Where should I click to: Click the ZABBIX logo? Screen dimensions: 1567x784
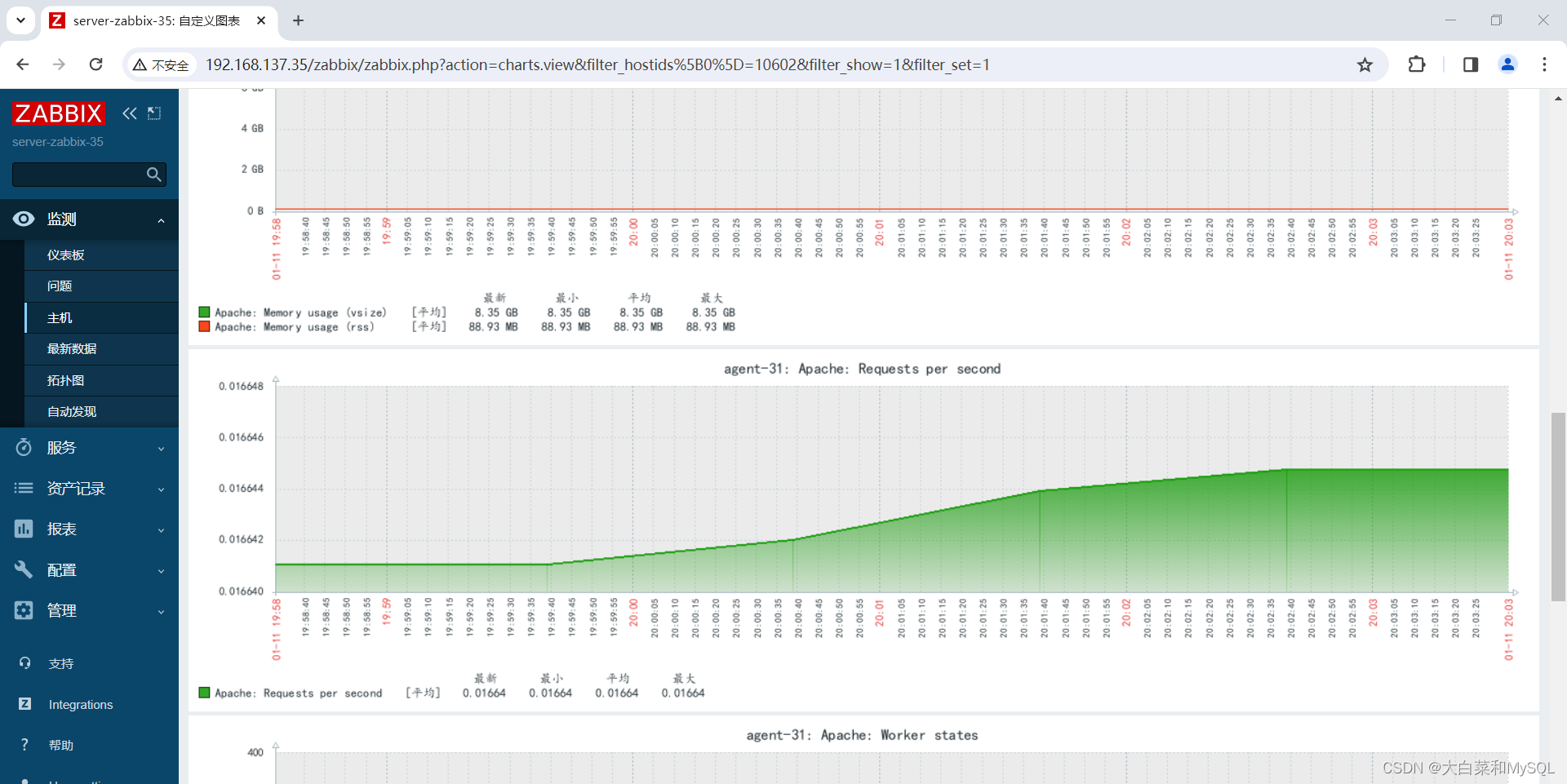59,113
